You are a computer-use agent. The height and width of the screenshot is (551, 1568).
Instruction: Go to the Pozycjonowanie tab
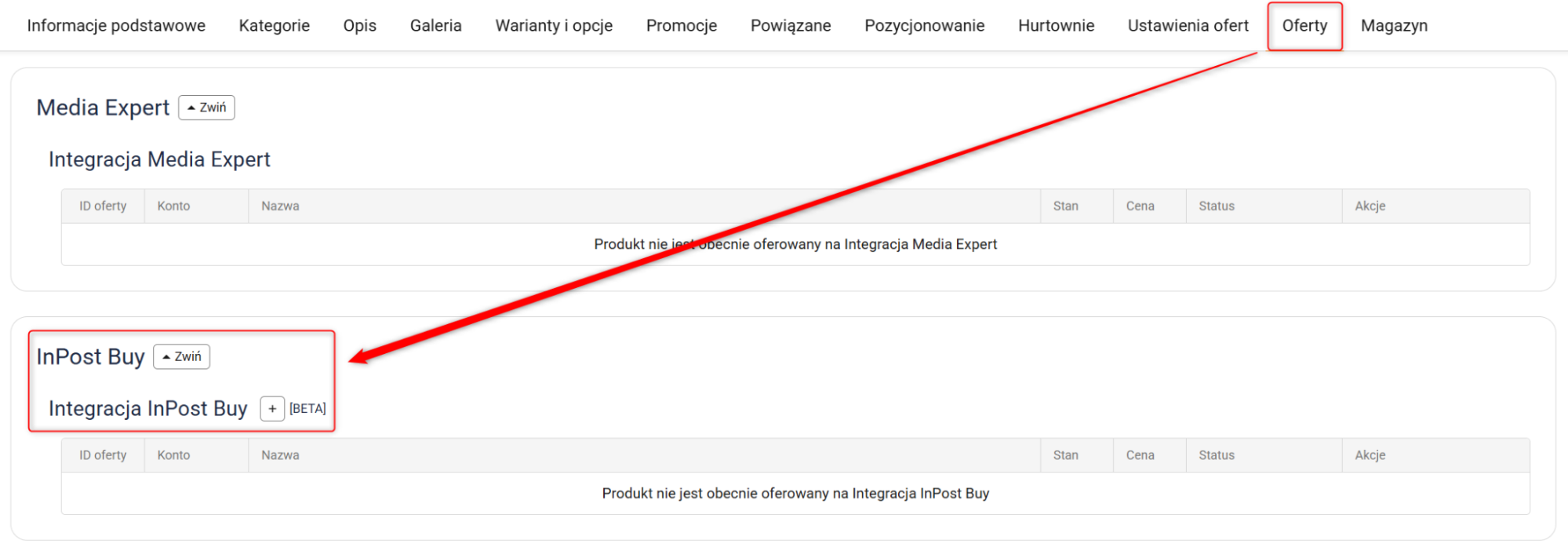(924, 26)
